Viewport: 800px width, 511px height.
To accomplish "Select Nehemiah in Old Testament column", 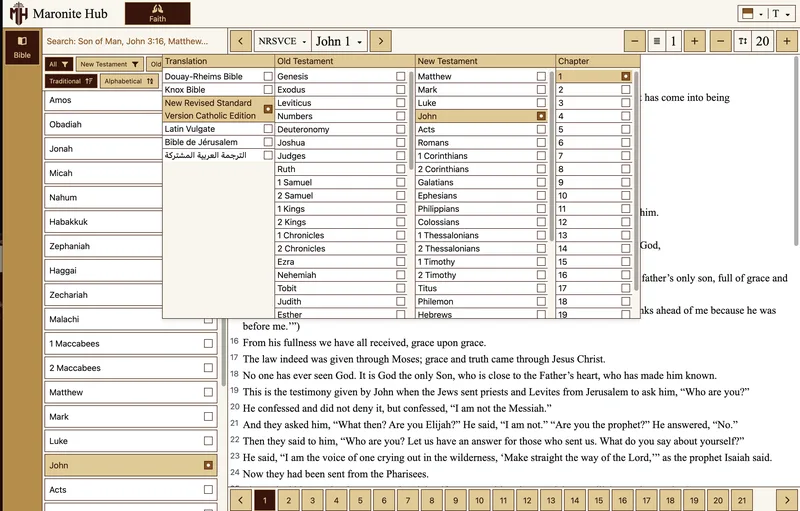I will pyautogui.click(x=341, y=275).
